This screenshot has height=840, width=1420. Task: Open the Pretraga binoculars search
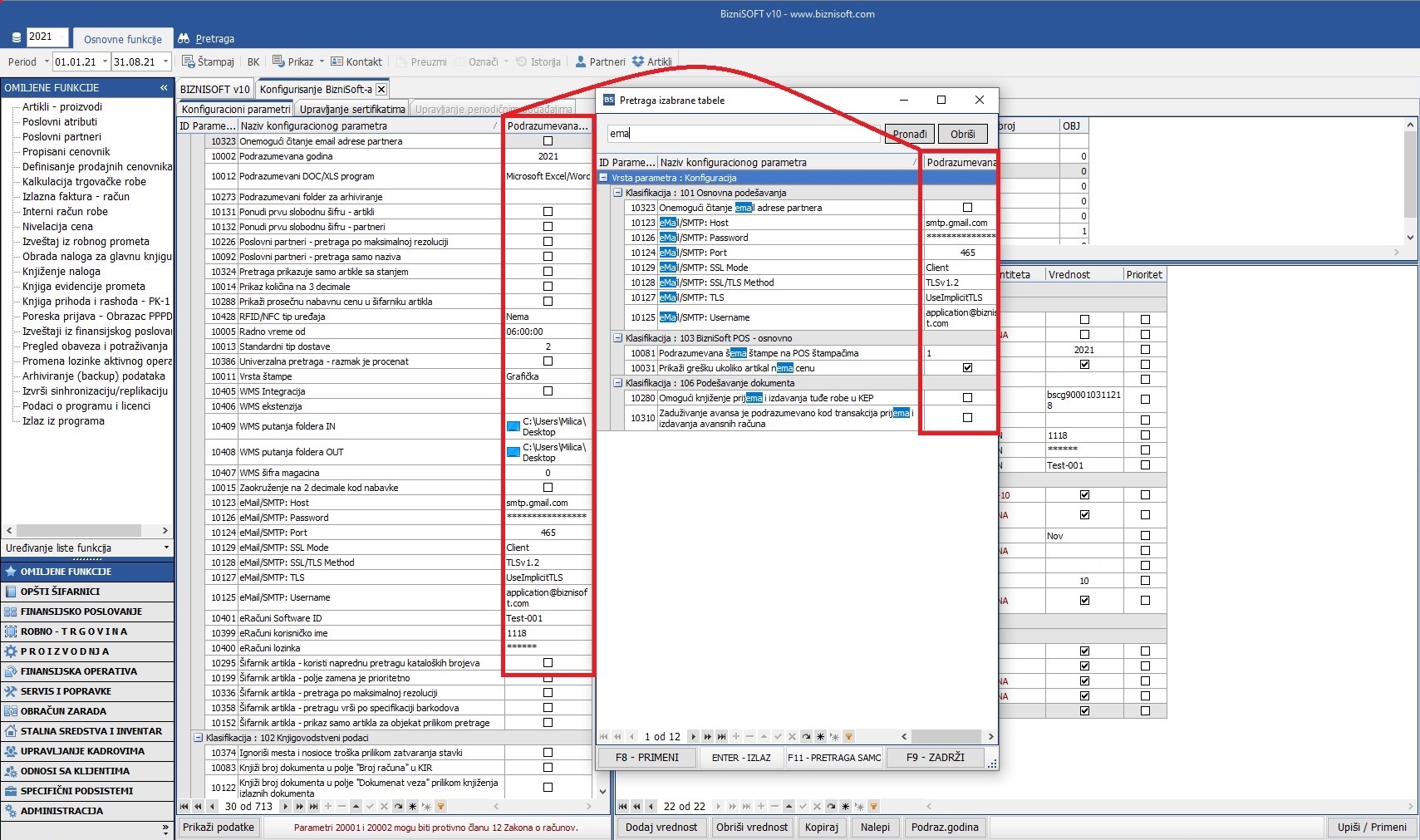pos(184,39)
